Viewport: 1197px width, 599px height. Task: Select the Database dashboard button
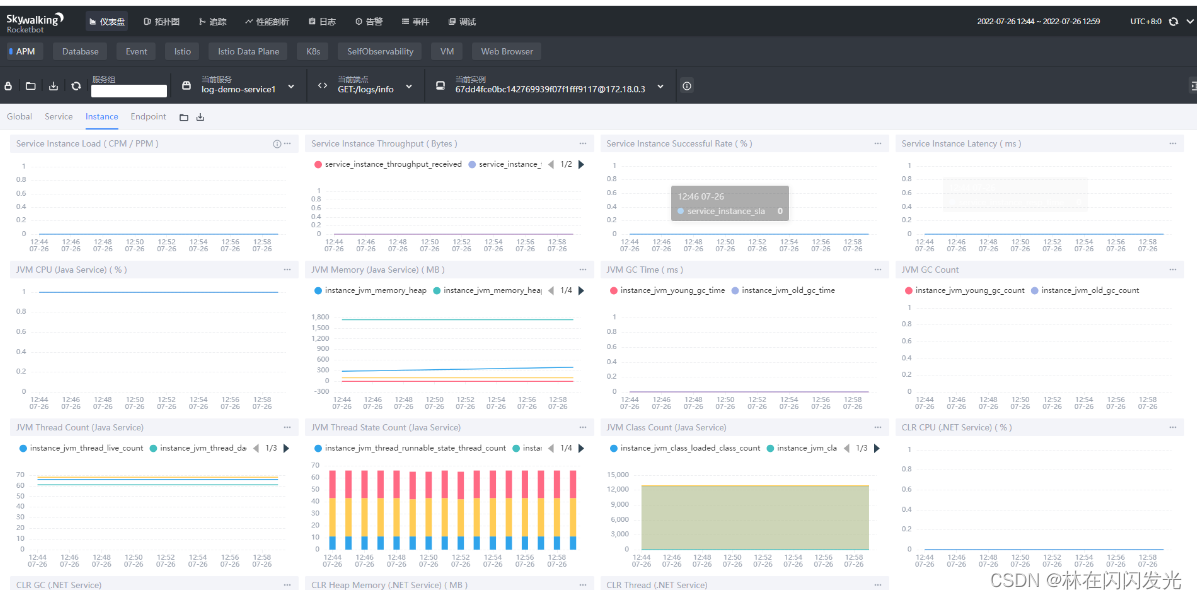point(80,51)
